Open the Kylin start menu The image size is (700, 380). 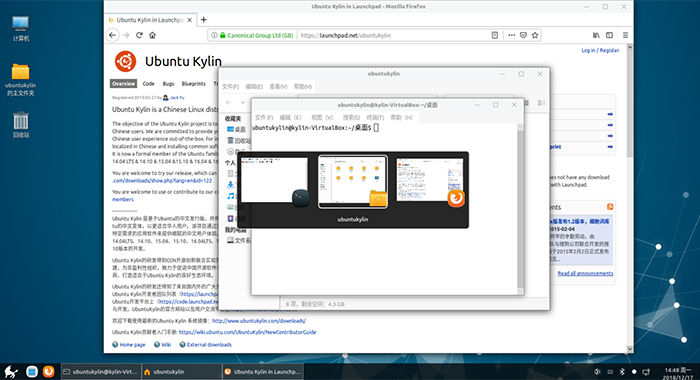[x=11, y=372]
